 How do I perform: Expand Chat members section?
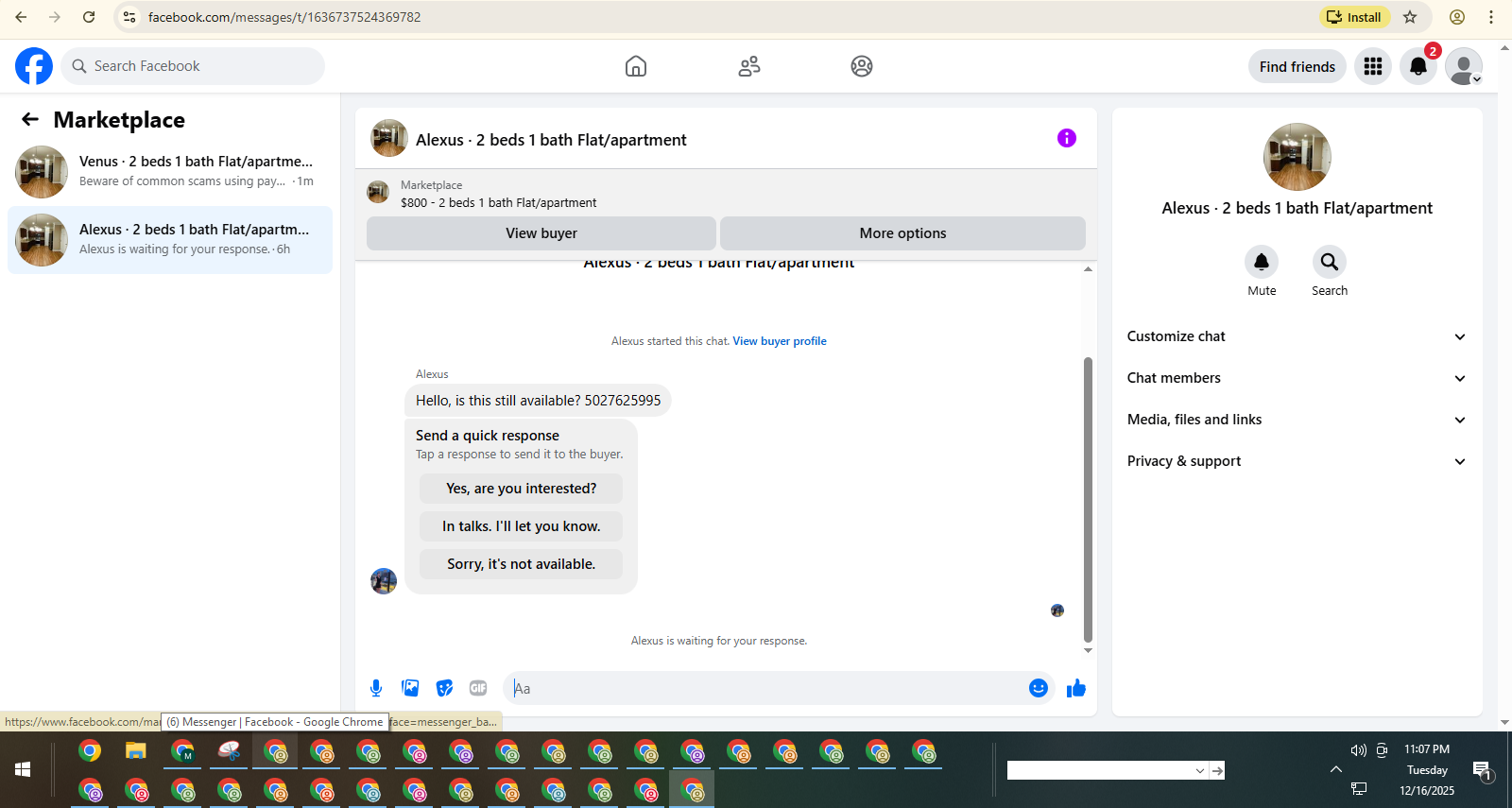click(1297, 378)
